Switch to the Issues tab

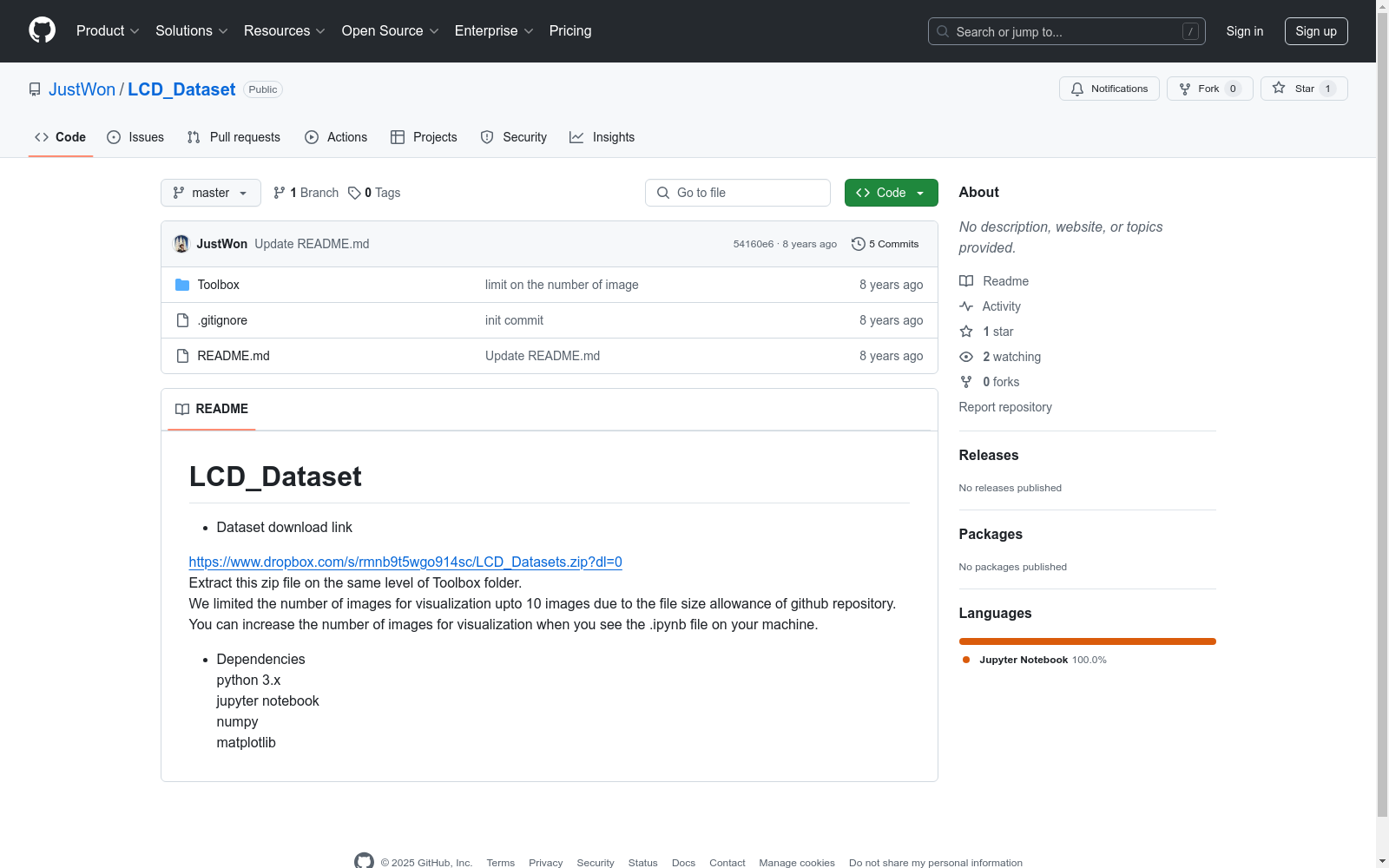tap(135, 137)
